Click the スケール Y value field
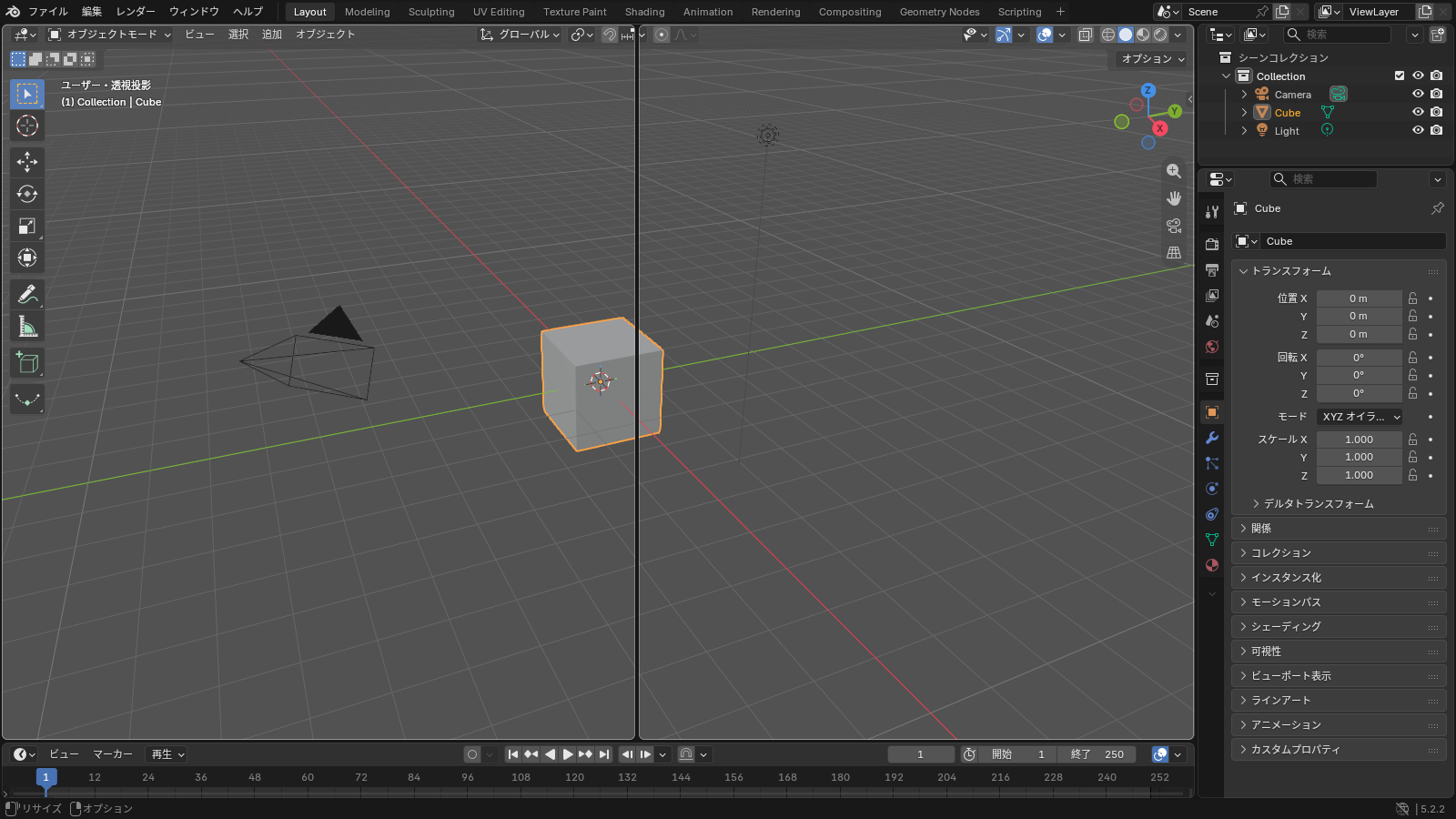 coord(1359,457)
